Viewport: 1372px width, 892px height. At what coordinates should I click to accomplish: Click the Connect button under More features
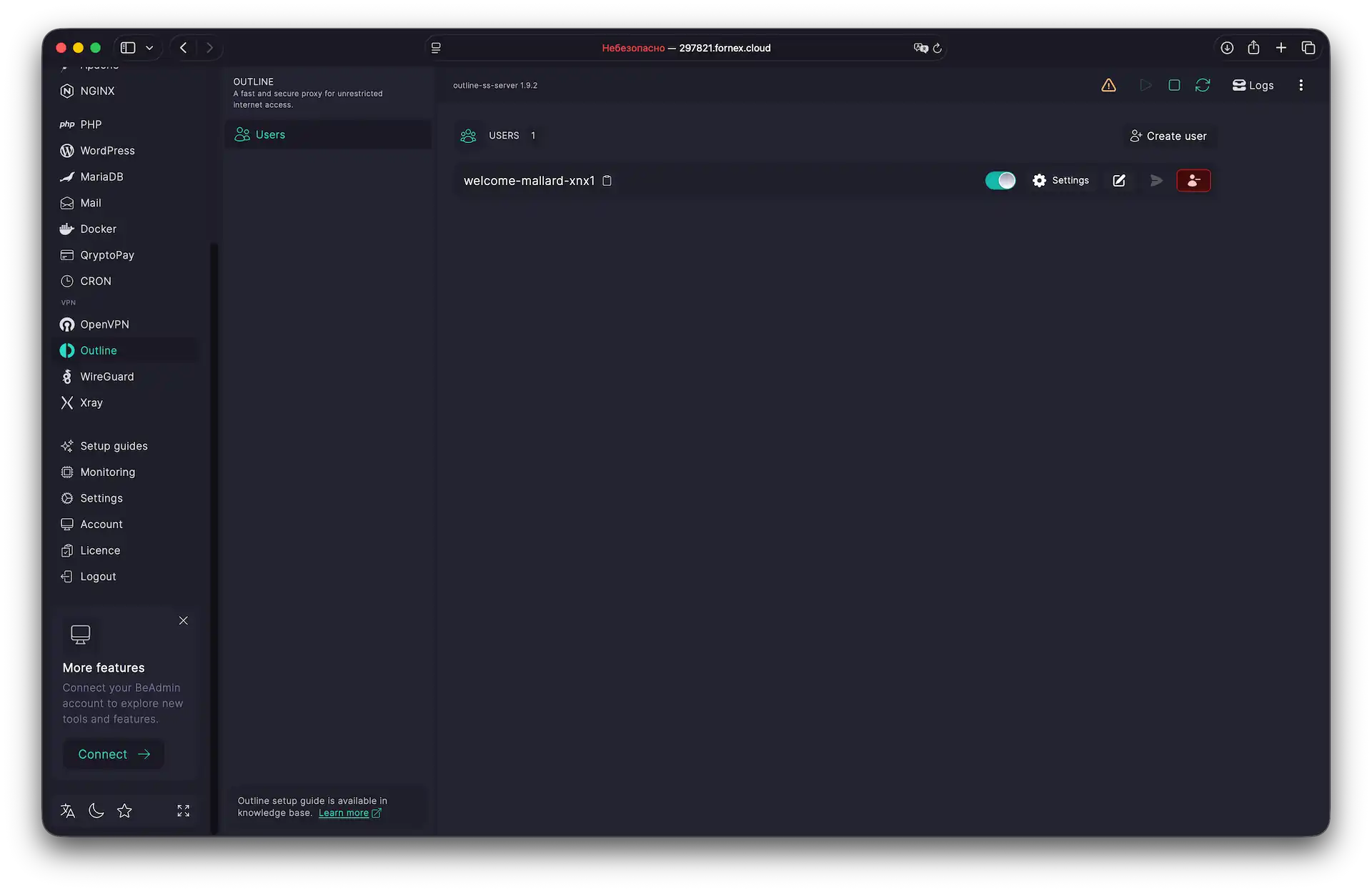113,754
